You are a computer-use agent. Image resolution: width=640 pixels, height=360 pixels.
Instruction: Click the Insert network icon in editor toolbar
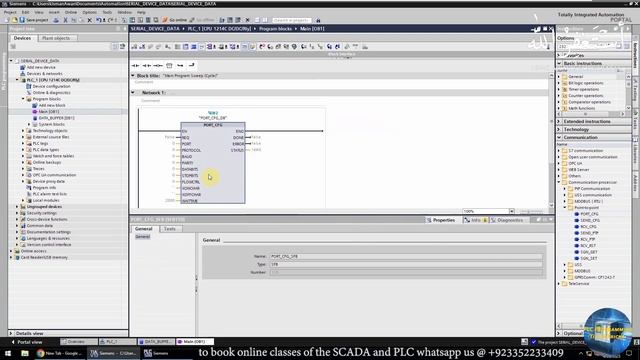click(134, 47)
